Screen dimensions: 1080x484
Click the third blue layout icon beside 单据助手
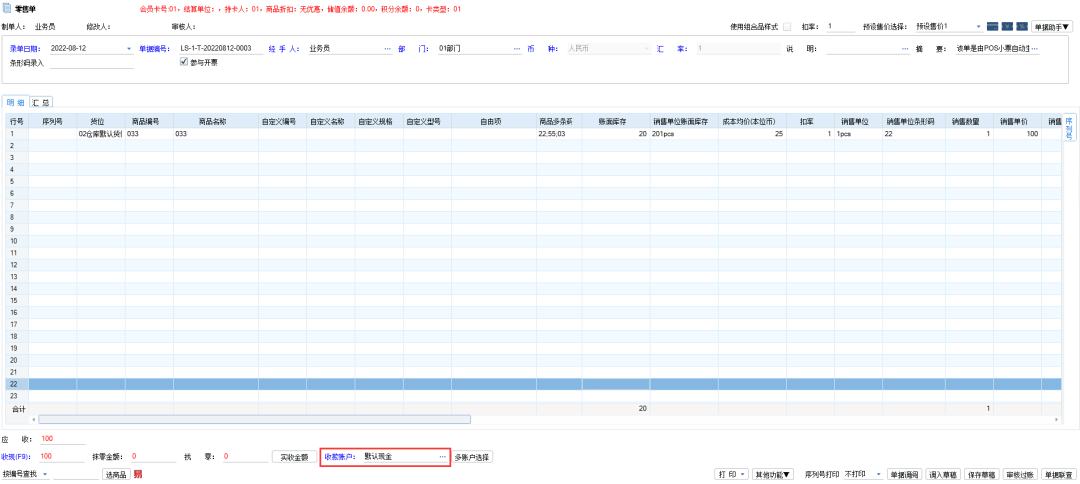click(1022, 26)
